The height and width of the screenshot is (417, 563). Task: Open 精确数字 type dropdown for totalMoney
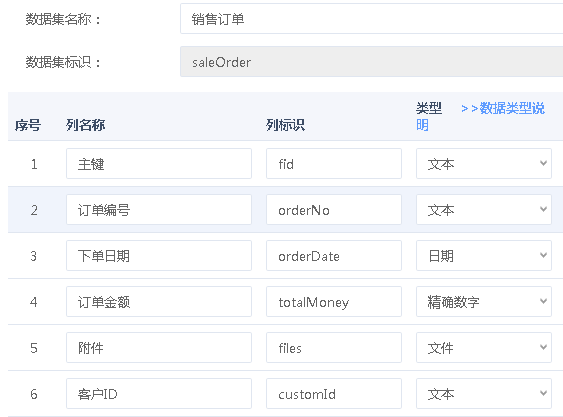click(484, 302)
